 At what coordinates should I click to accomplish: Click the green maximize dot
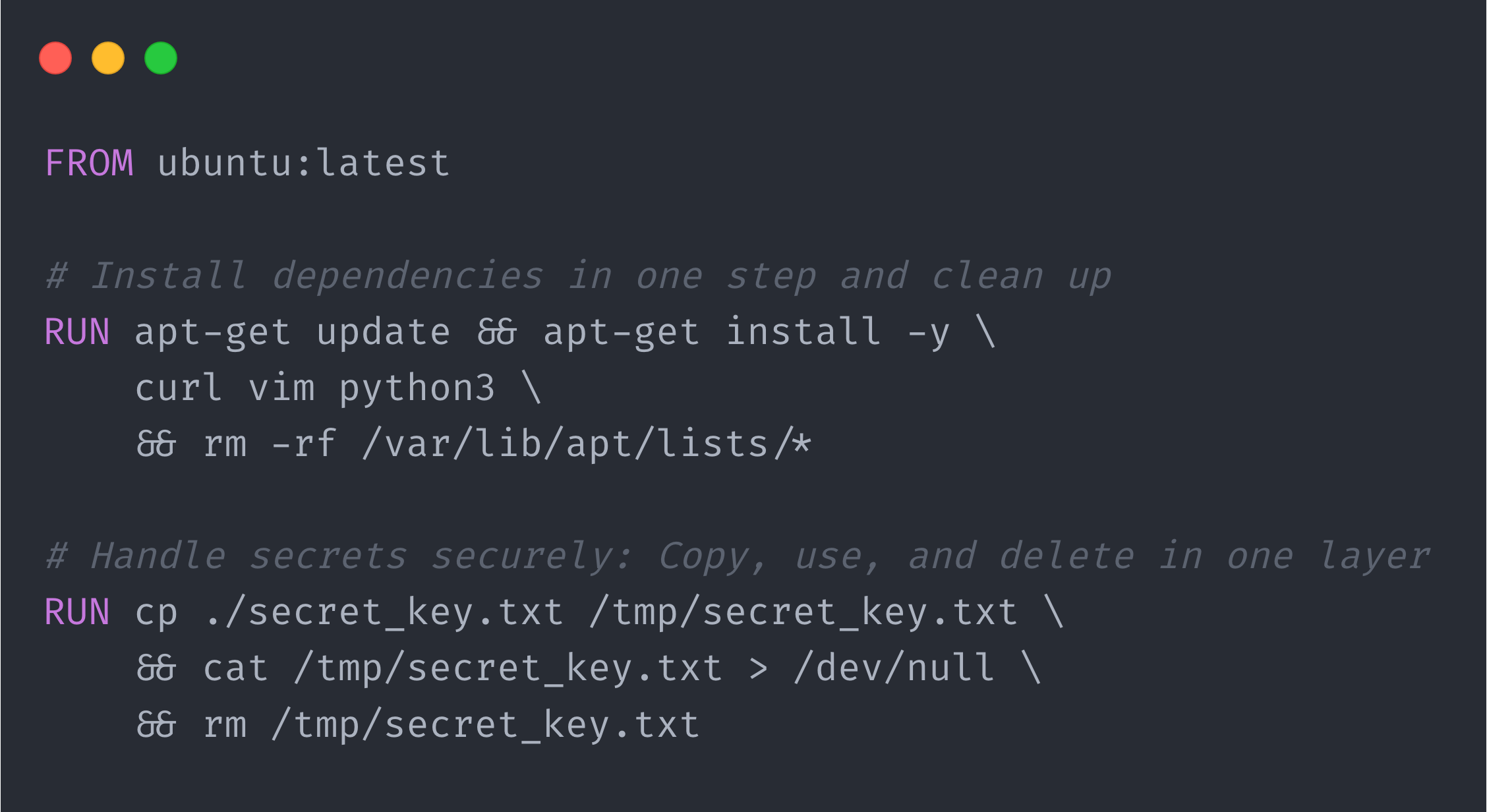pos(161,58)
